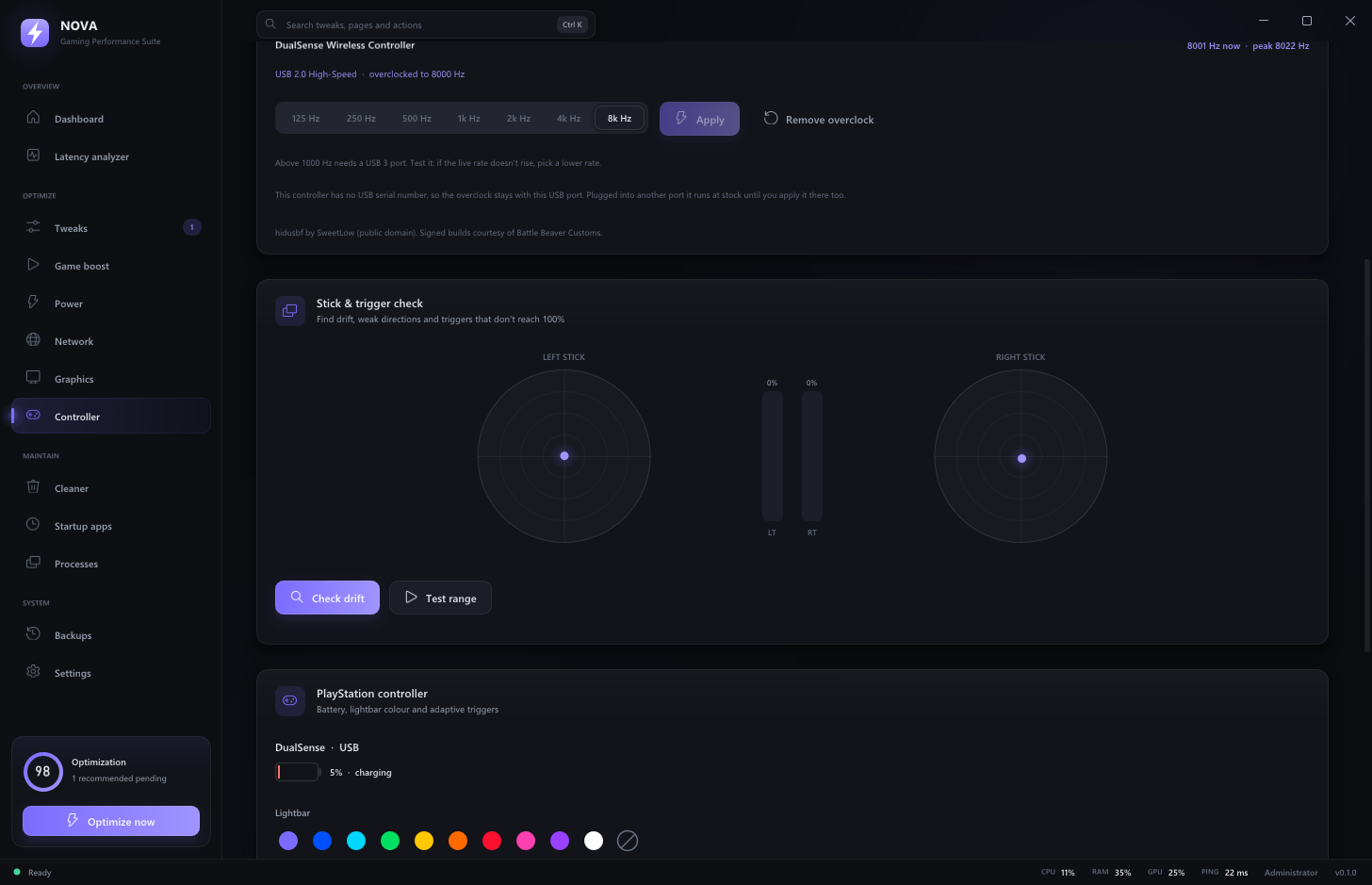Click the RAM 35% status entry

pos(1111,873)
